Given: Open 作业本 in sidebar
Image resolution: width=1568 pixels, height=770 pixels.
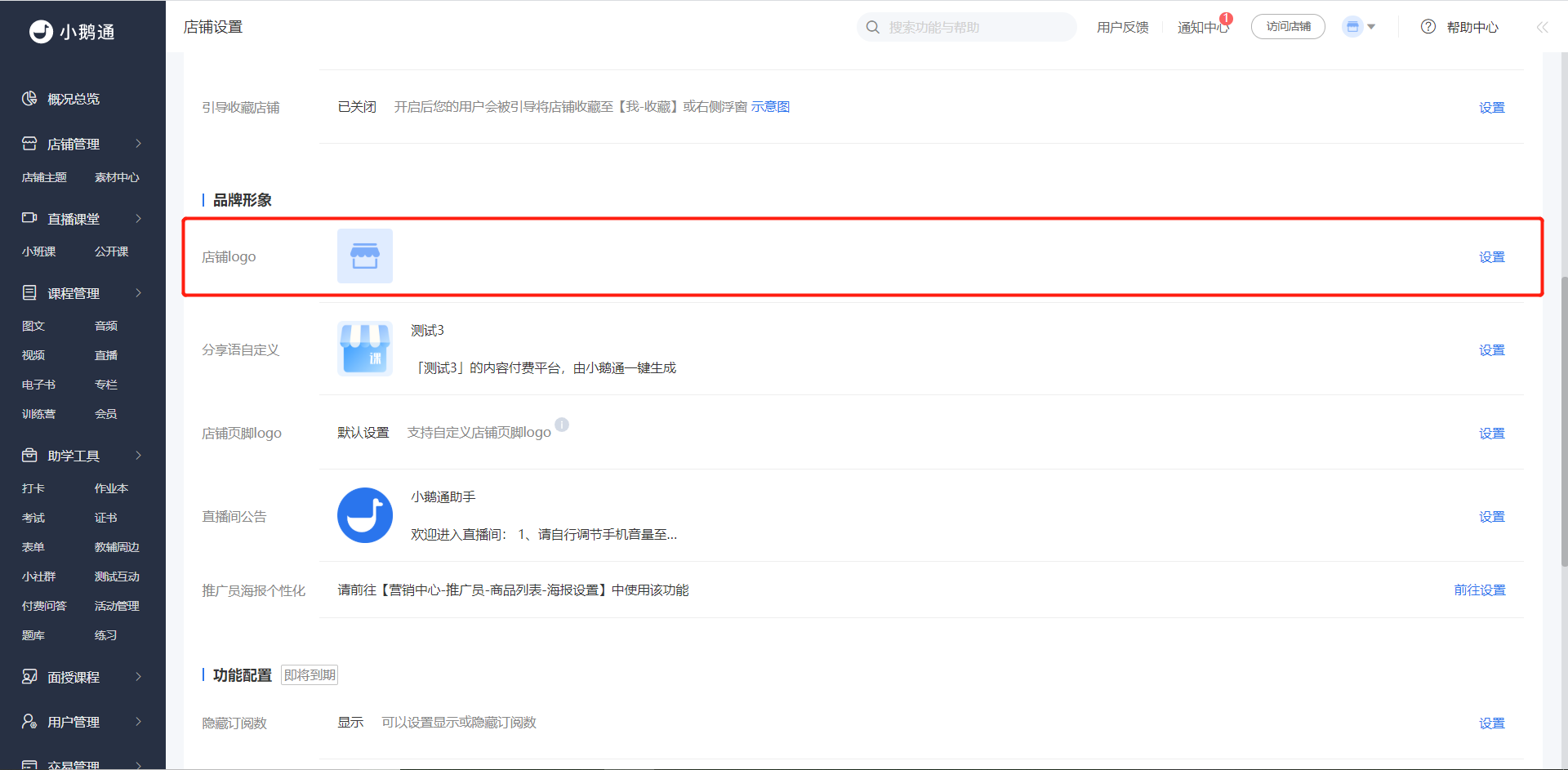Looking at the screenshot, I should point(111,488).
